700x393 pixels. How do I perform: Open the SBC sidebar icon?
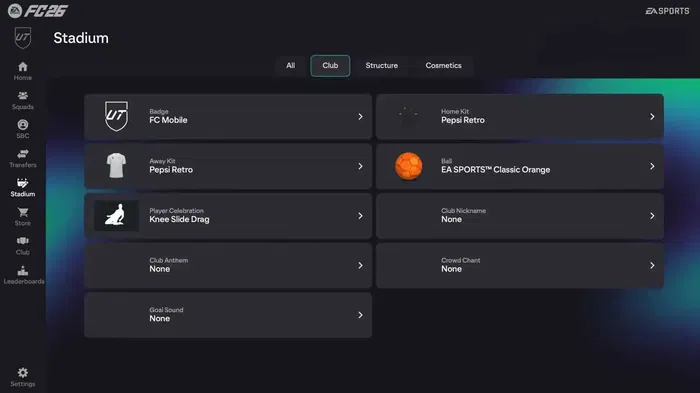[23, 125]
